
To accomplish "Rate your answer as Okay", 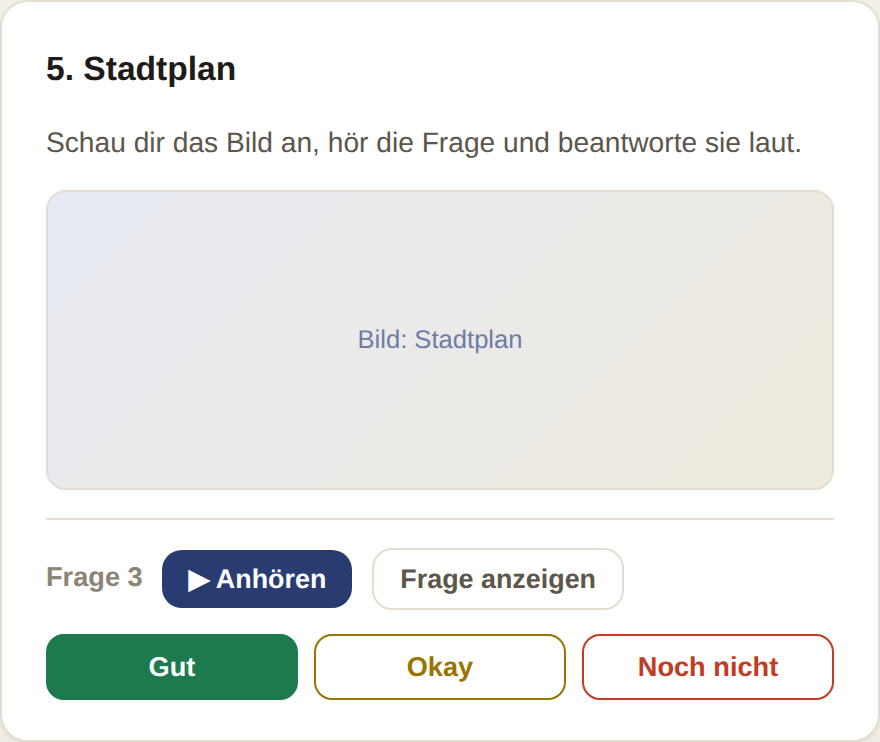I will (440, 667).
